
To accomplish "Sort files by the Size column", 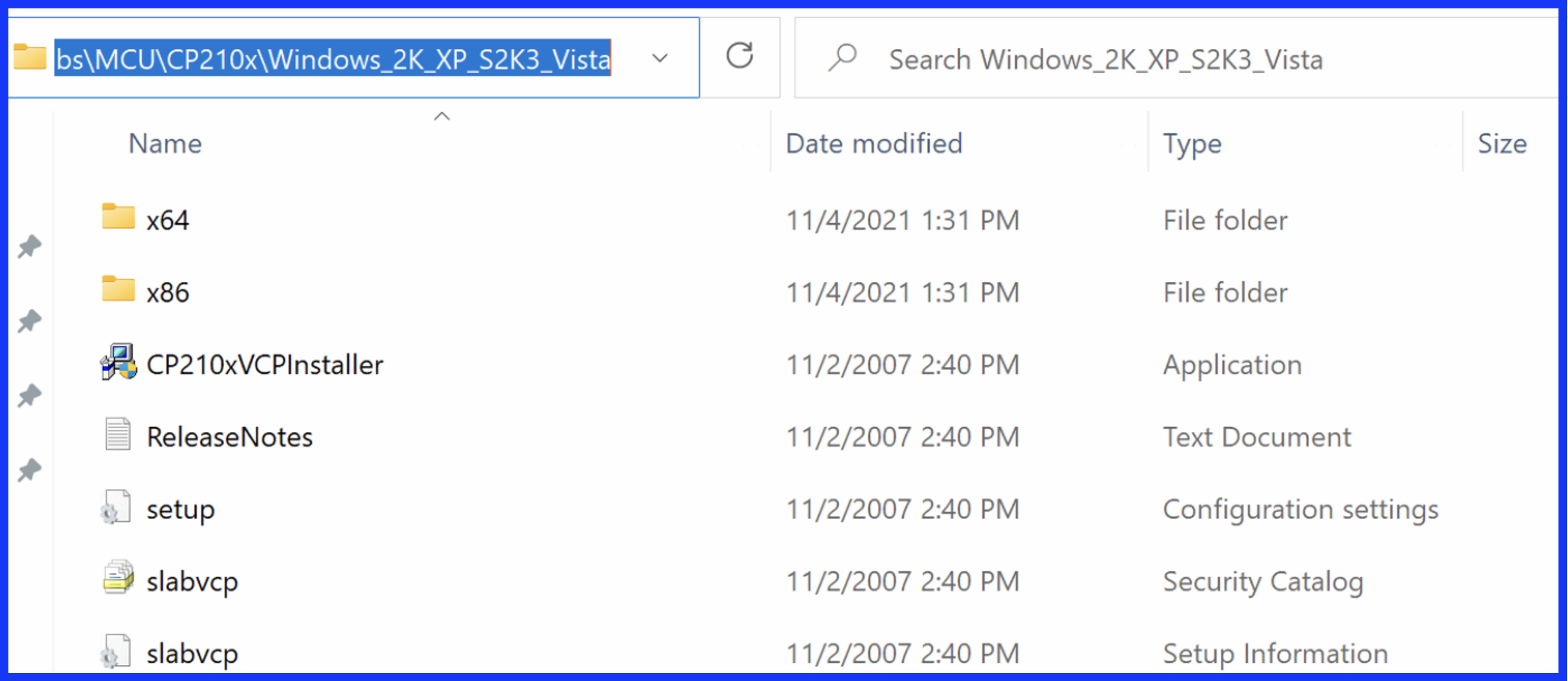I will pos(1502,144).
